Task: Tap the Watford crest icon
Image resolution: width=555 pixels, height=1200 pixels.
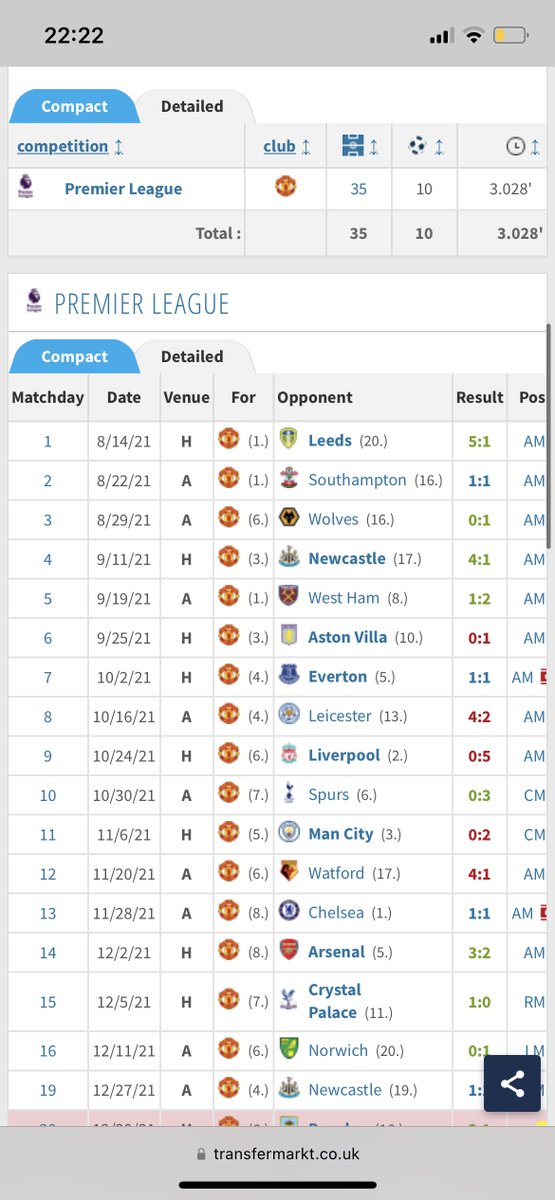Action: coord(289,873)
